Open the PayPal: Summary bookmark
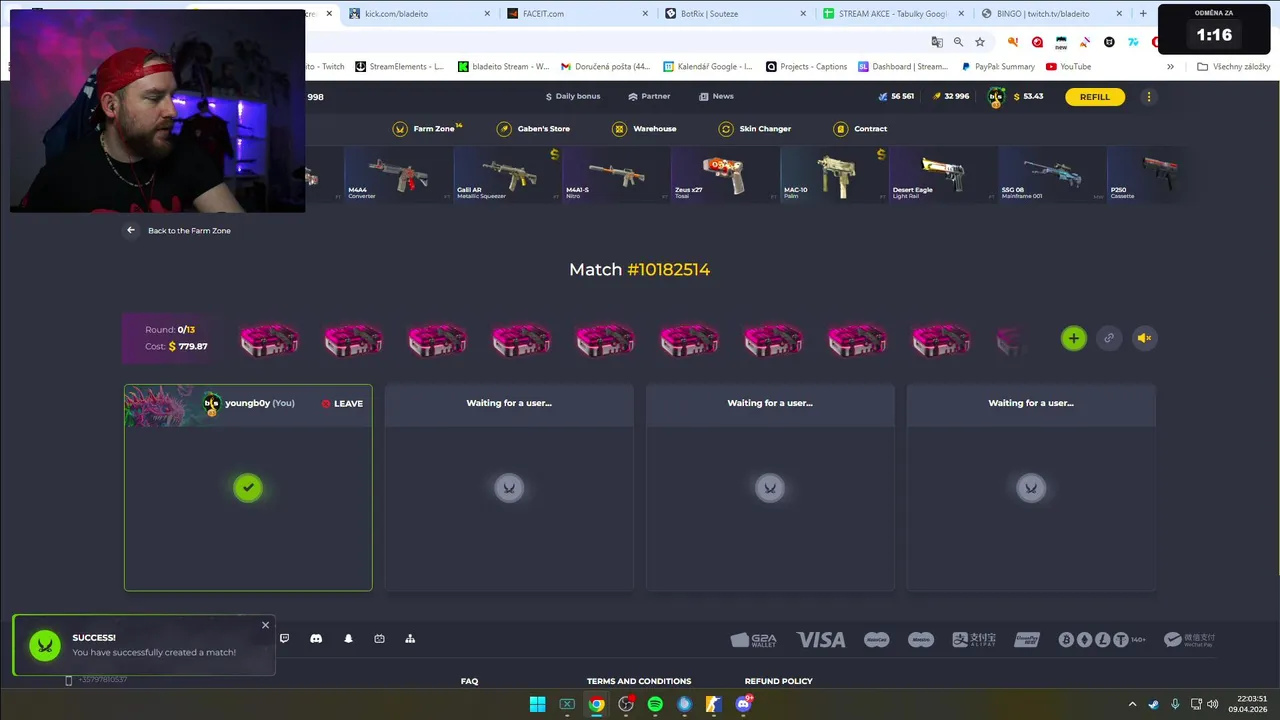 tap(998, 67)
